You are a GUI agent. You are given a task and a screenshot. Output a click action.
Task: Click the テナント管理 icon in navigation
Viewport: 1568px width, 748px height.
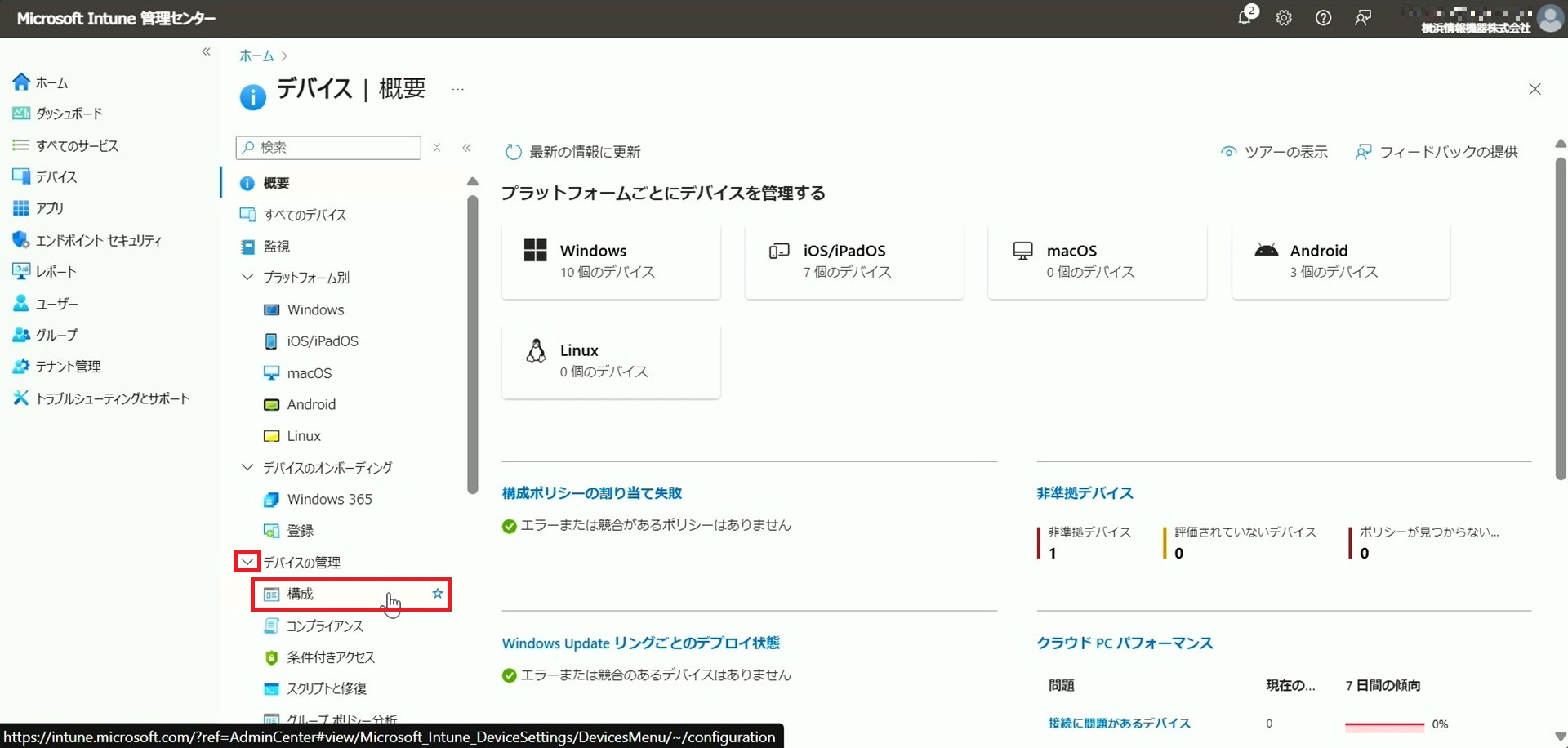21,366
